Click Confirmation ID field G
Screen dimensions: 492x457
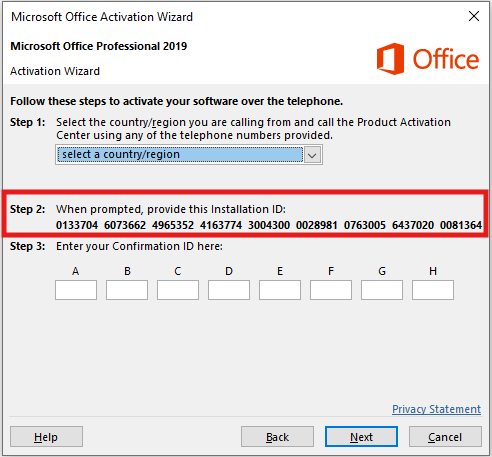pyautogui.click(x=382, y=290)
